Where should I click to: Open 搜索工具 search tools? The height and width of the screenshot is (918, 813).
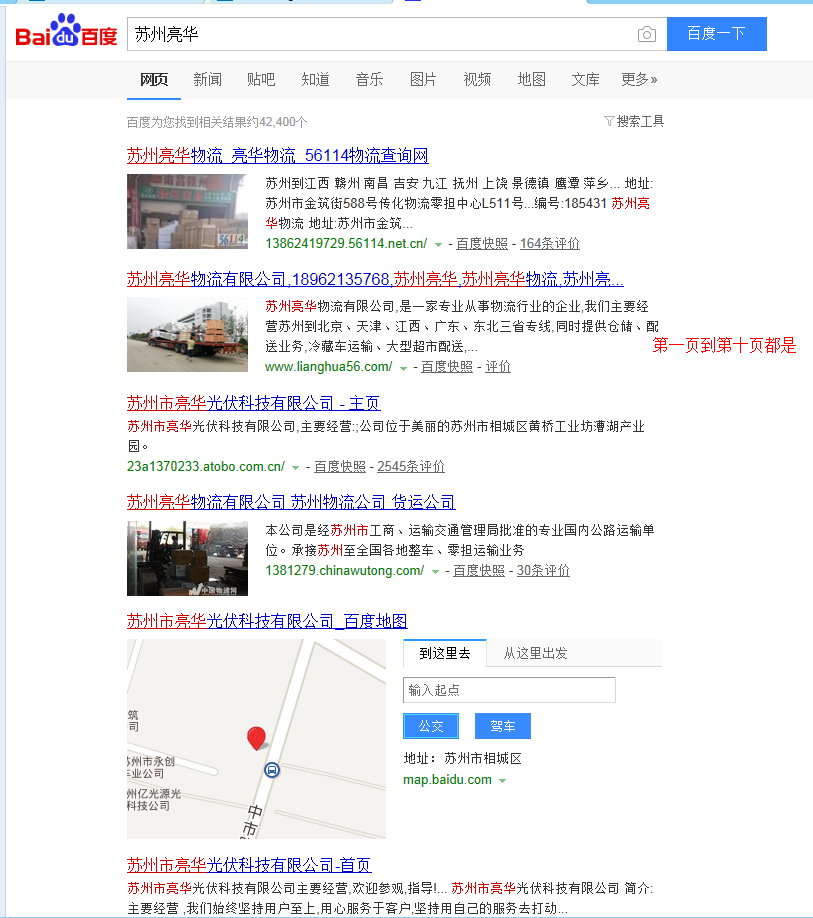coord(640,121)
